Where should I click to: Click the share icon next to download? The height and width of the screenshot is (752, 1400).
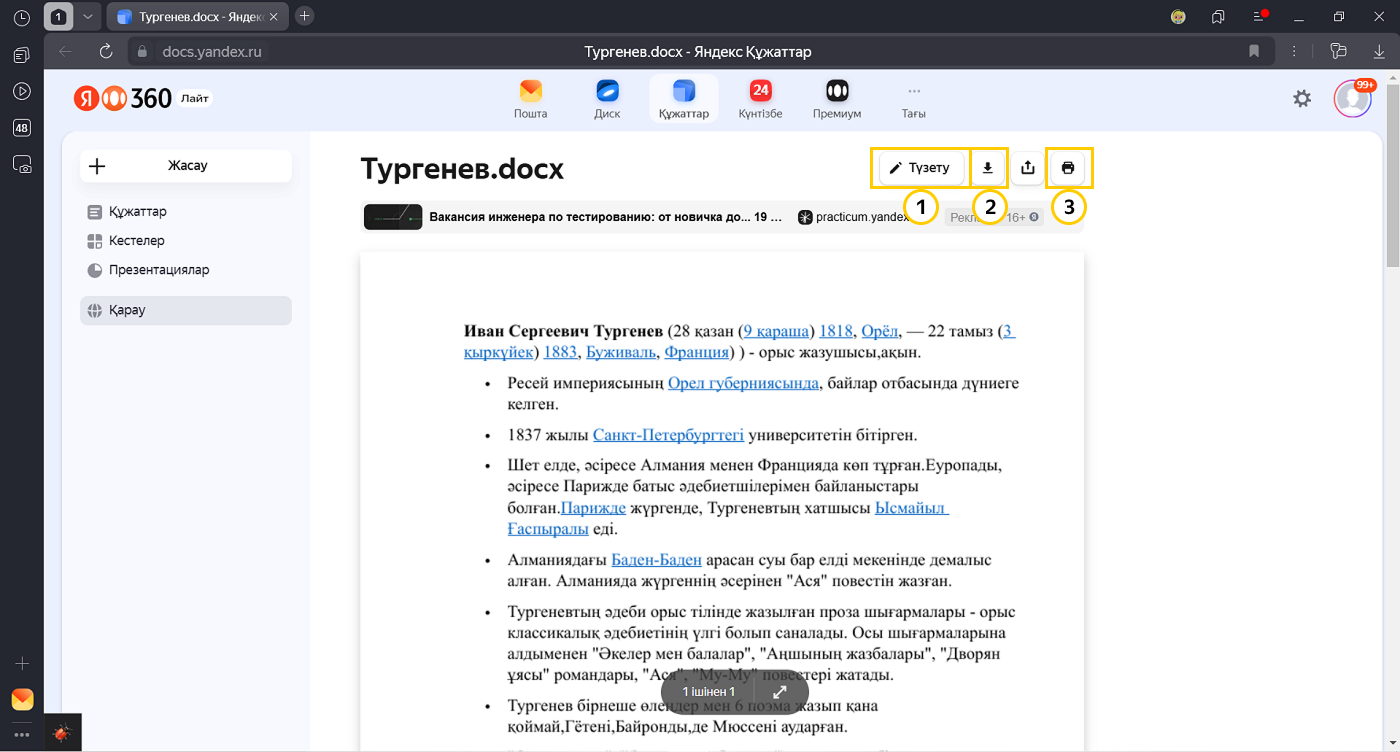(1027, 168)
